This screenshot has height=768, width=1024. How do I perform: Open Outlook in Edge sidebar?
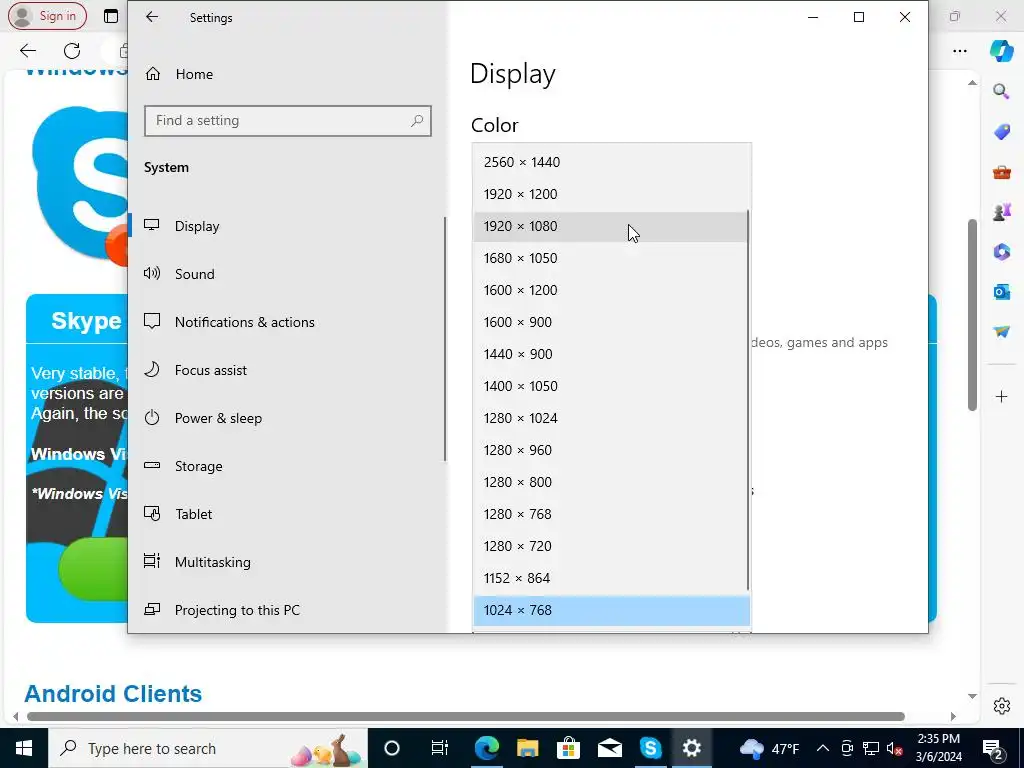[x=1001, y=291]
